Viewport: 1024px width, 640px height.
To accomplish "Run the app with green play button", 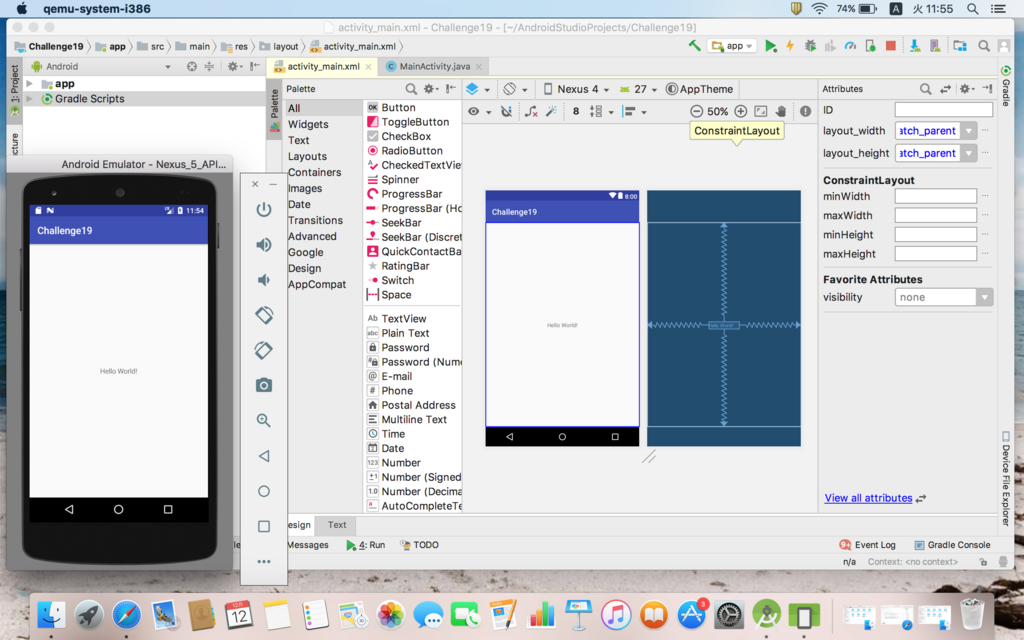I will point(771,46).
